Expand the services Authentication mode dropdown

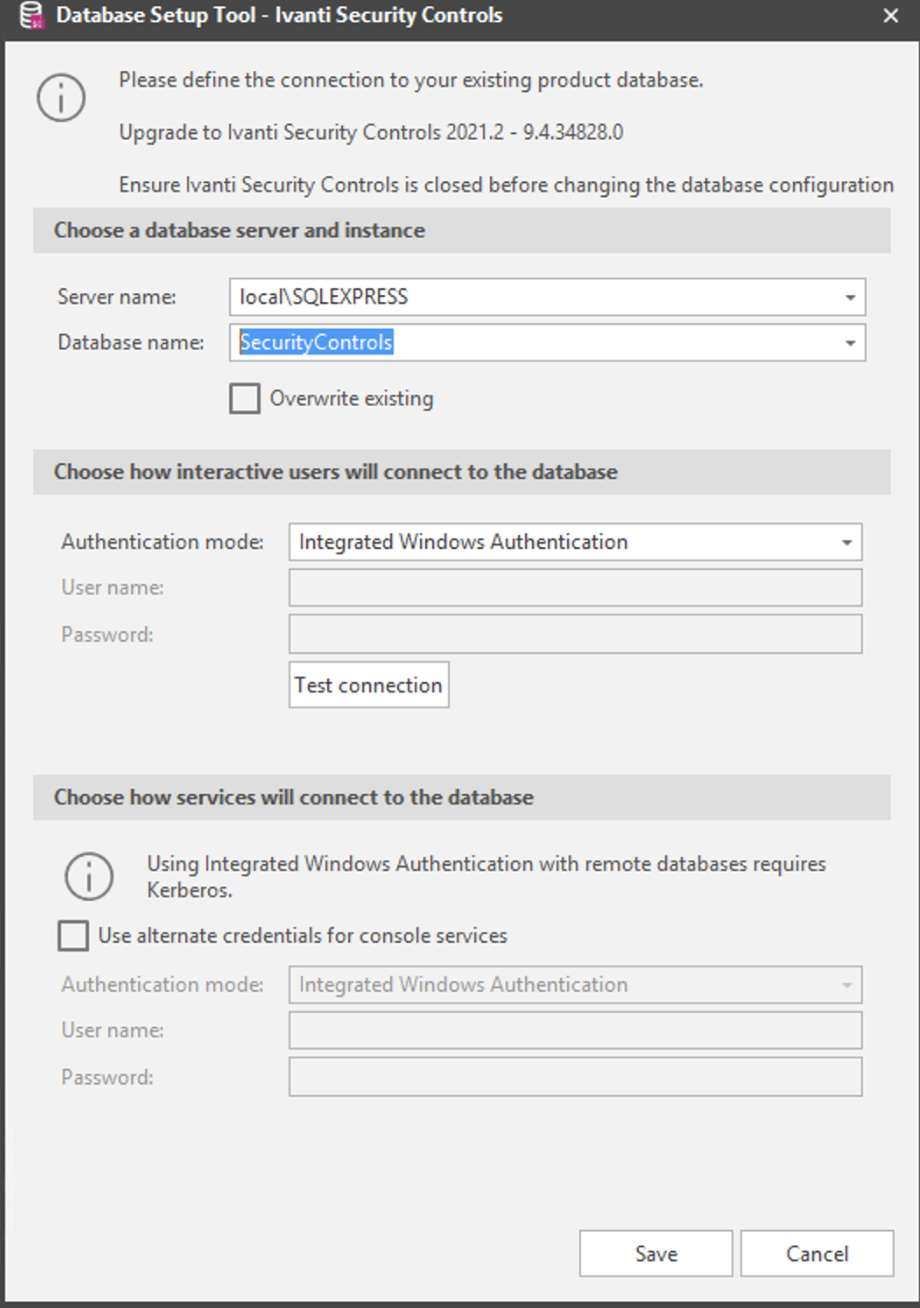[x=848, y=984]
